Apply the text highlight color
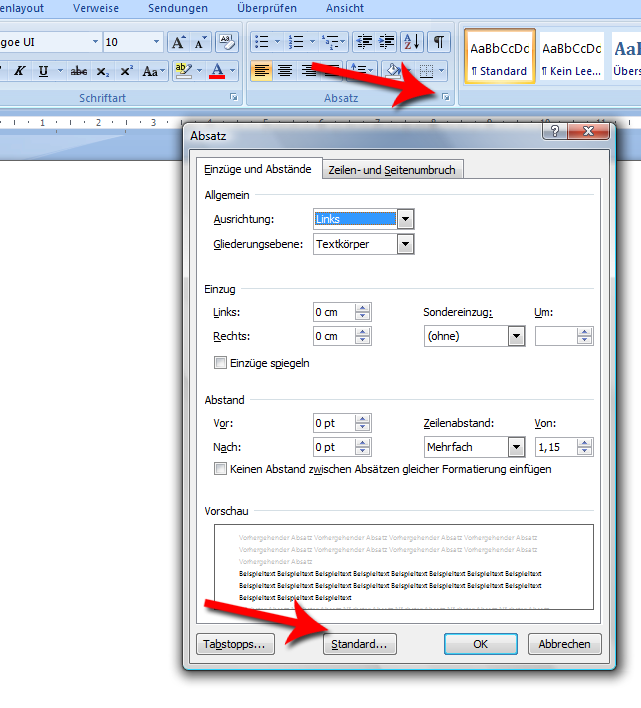641x708 pixels. (x=183, y=71)
